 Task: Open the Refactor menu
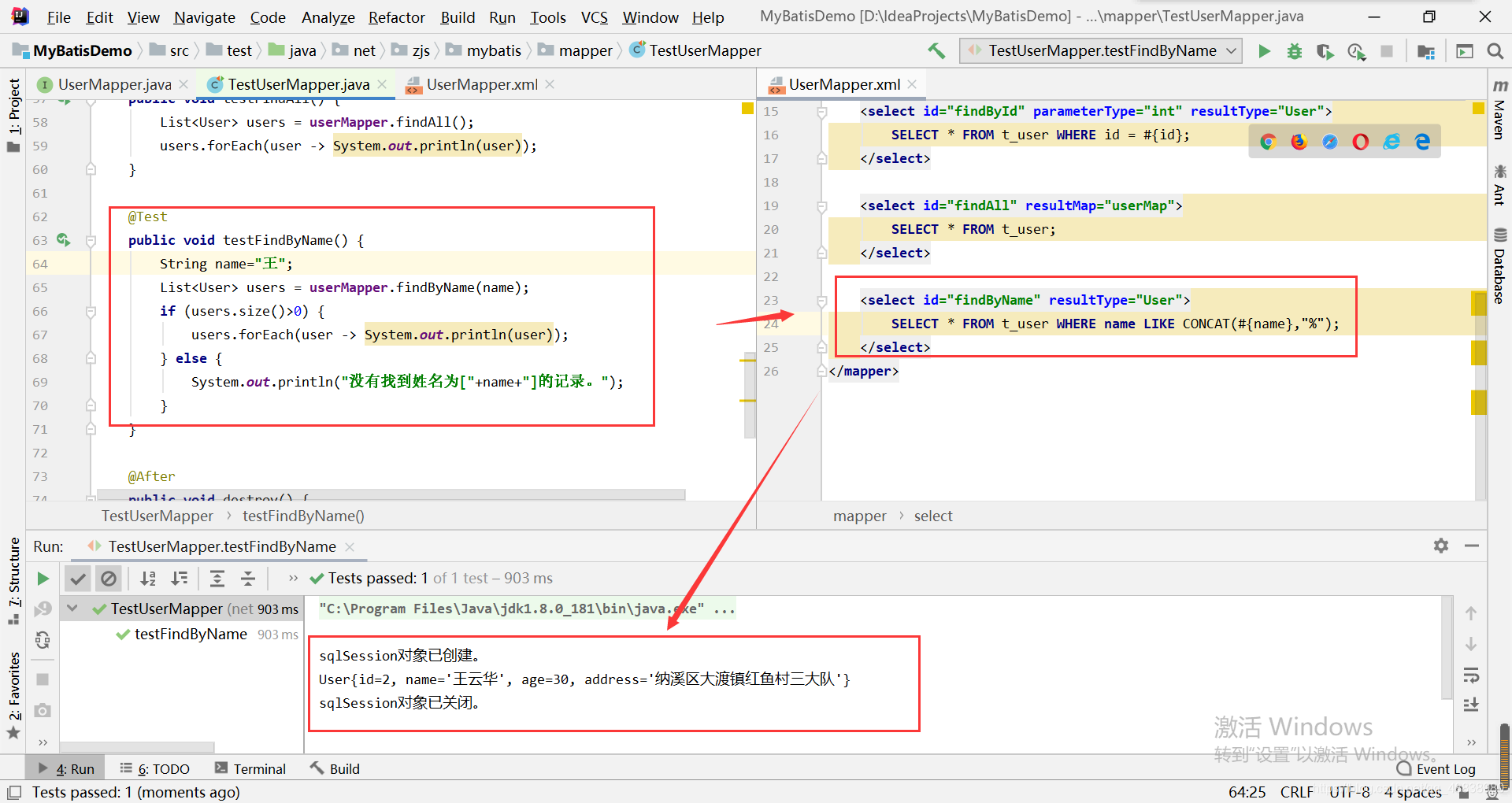396,17
